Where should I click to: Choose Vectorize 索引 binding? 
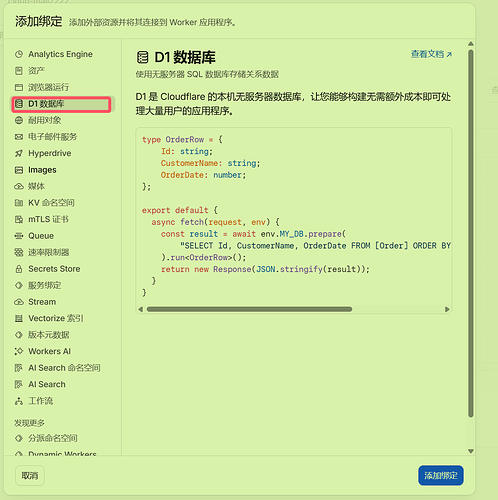pyautogui.click(x=63, y=318)
